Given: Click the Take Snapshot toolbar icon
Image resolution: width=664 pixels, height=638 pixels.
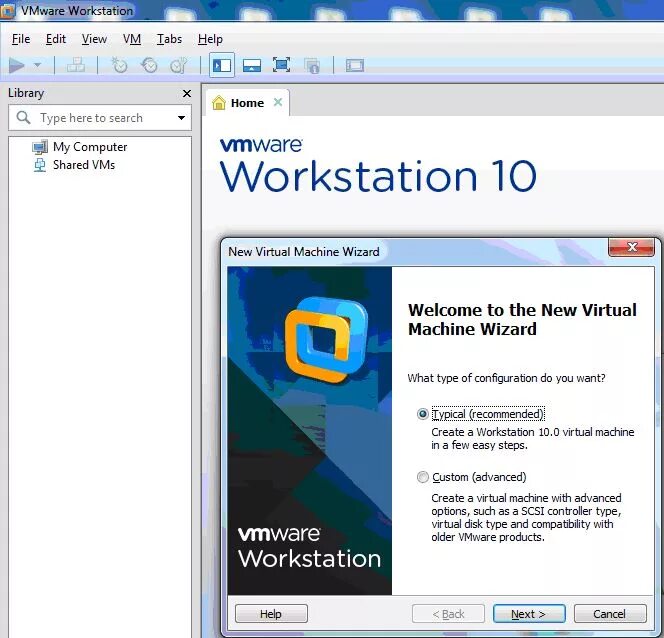Looking at the screenshot, I should click(x=119, y=65).
